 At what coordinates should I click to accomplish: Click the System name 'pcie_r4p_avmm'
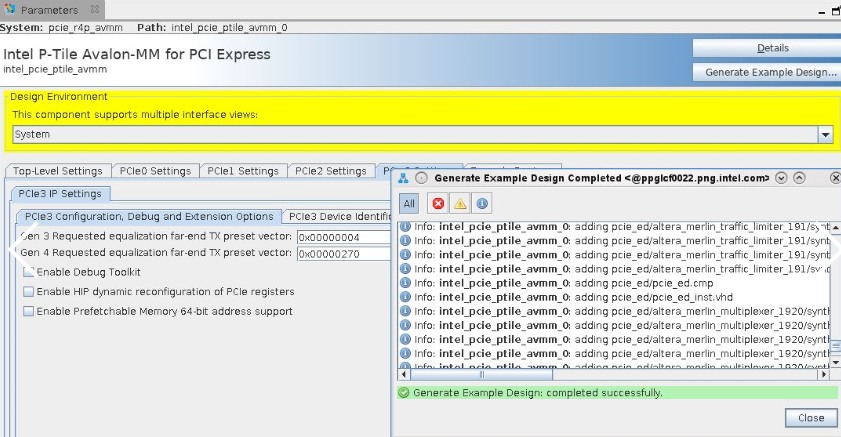[x=85, y=27]
